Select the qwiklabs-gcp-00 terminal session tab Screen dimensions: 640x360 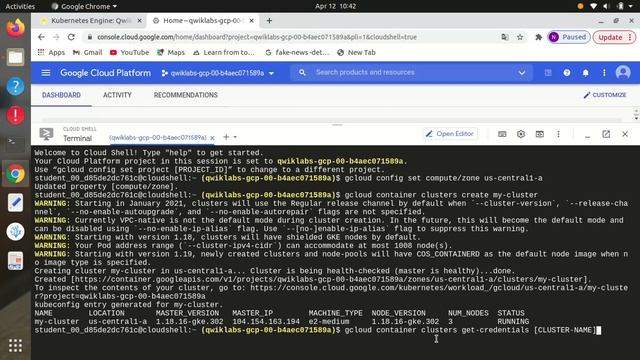158,138
